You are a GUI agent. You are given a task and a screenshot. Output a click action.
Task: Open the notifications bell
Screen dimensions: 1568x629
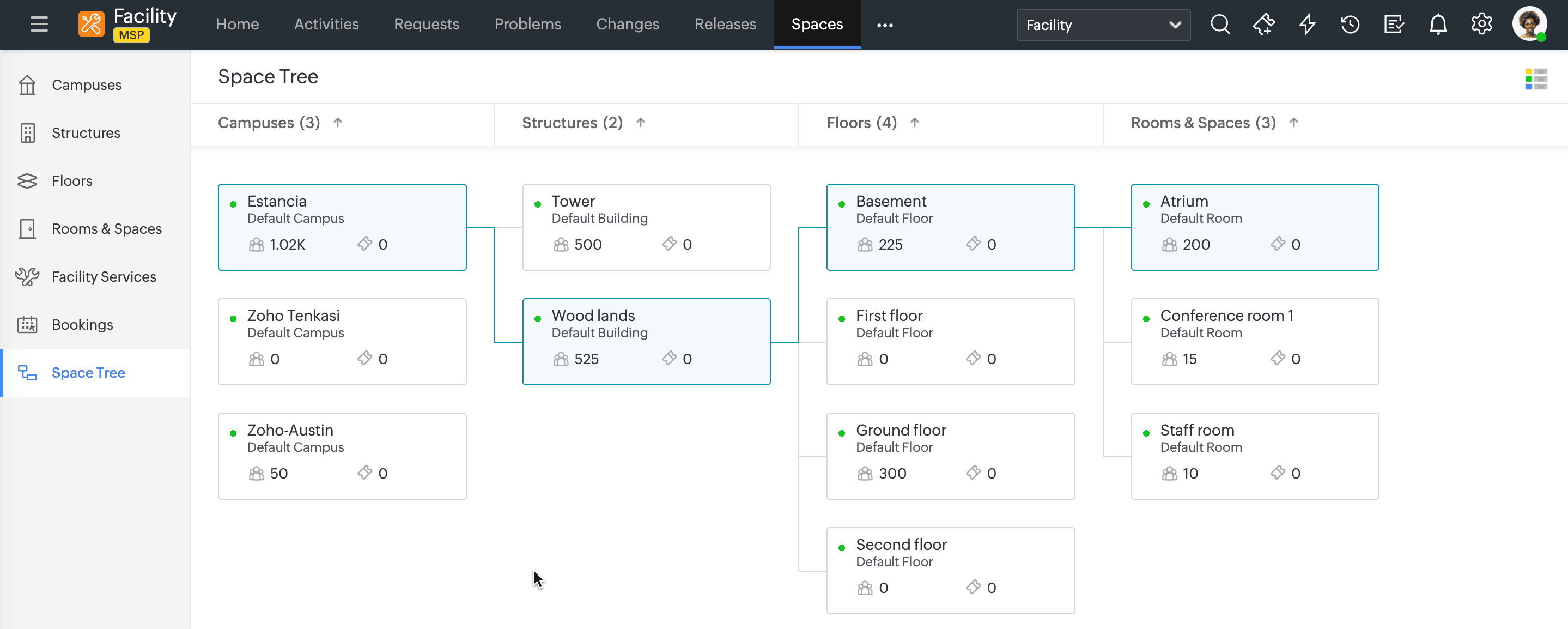(1438, 25)
